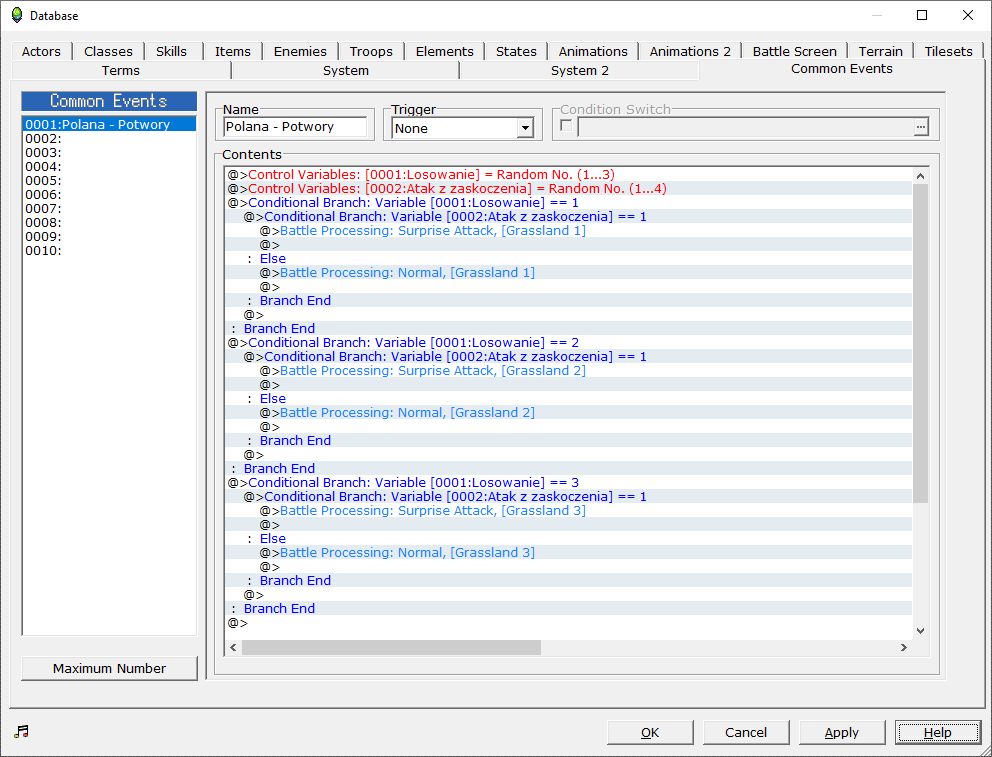This screenshot has height=757, width=992.
Task: Select common event 0006 in the list
Action: tap(109, 194)
